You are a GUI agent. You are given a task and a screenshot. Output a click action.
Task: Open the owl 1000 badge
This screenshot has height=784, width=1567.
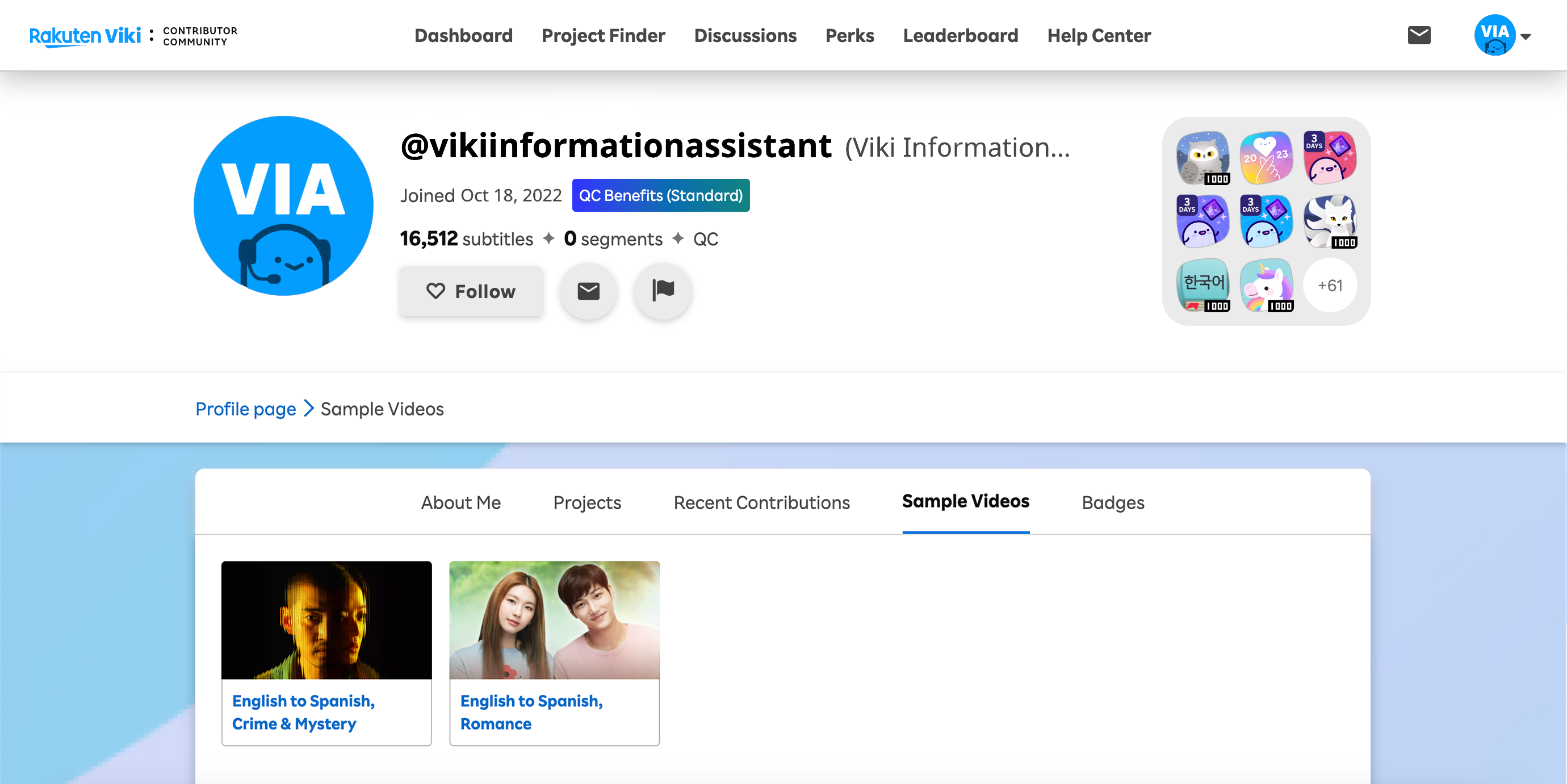1203,158
